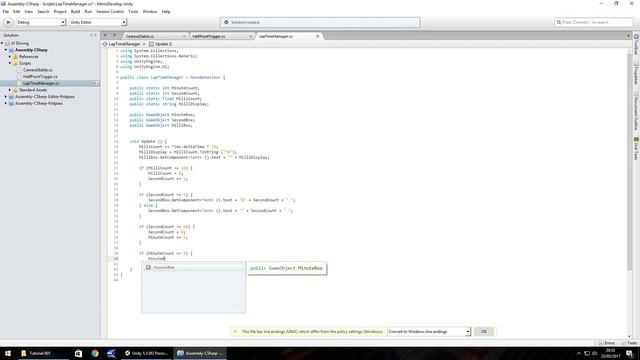Image resolution: width=640 pixels, height=360 pixels.
Task: Go to previous document tab arrow
Action: point(105,36)
